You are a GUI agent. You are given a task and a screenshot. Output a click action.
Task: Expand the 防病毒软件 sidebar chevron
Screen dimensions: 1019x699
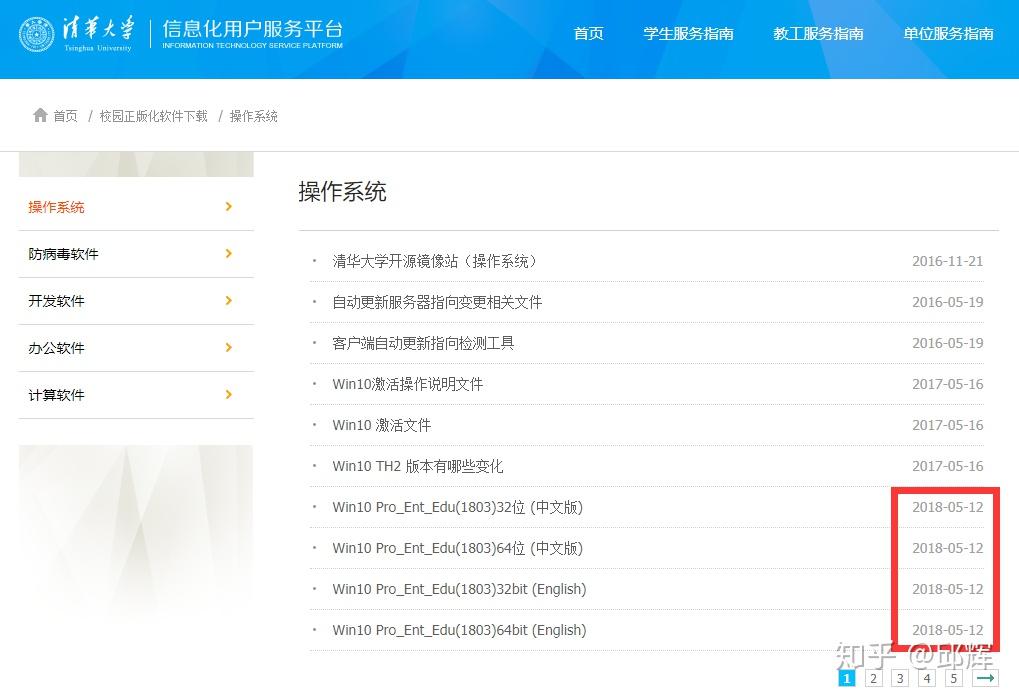(228, 253)
